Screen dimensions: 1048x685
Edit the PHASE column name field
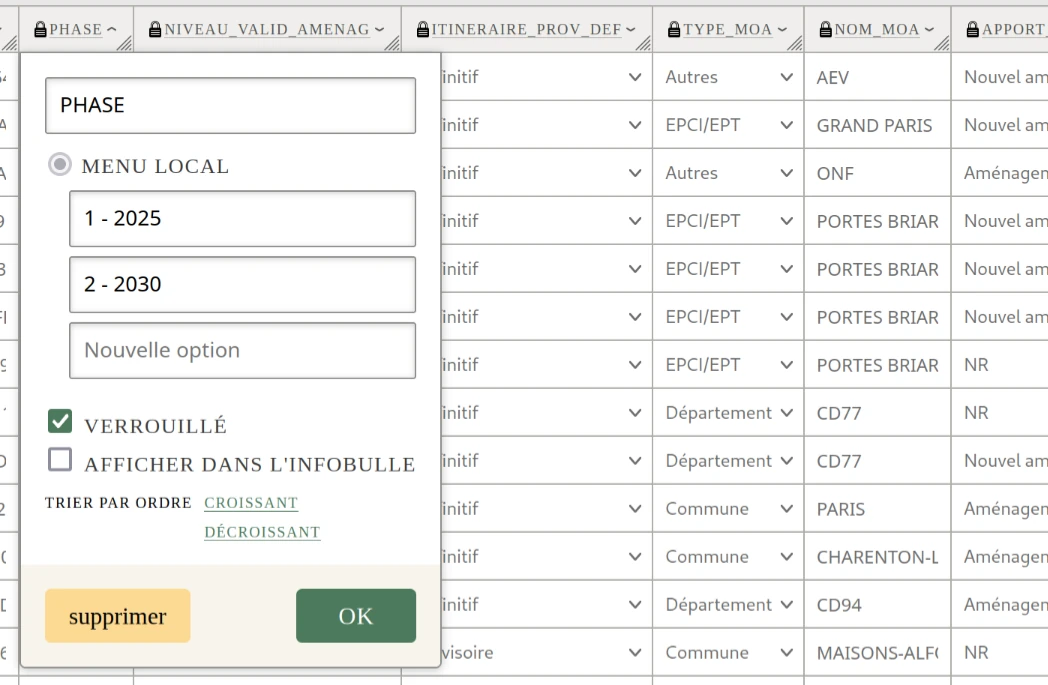230,105
